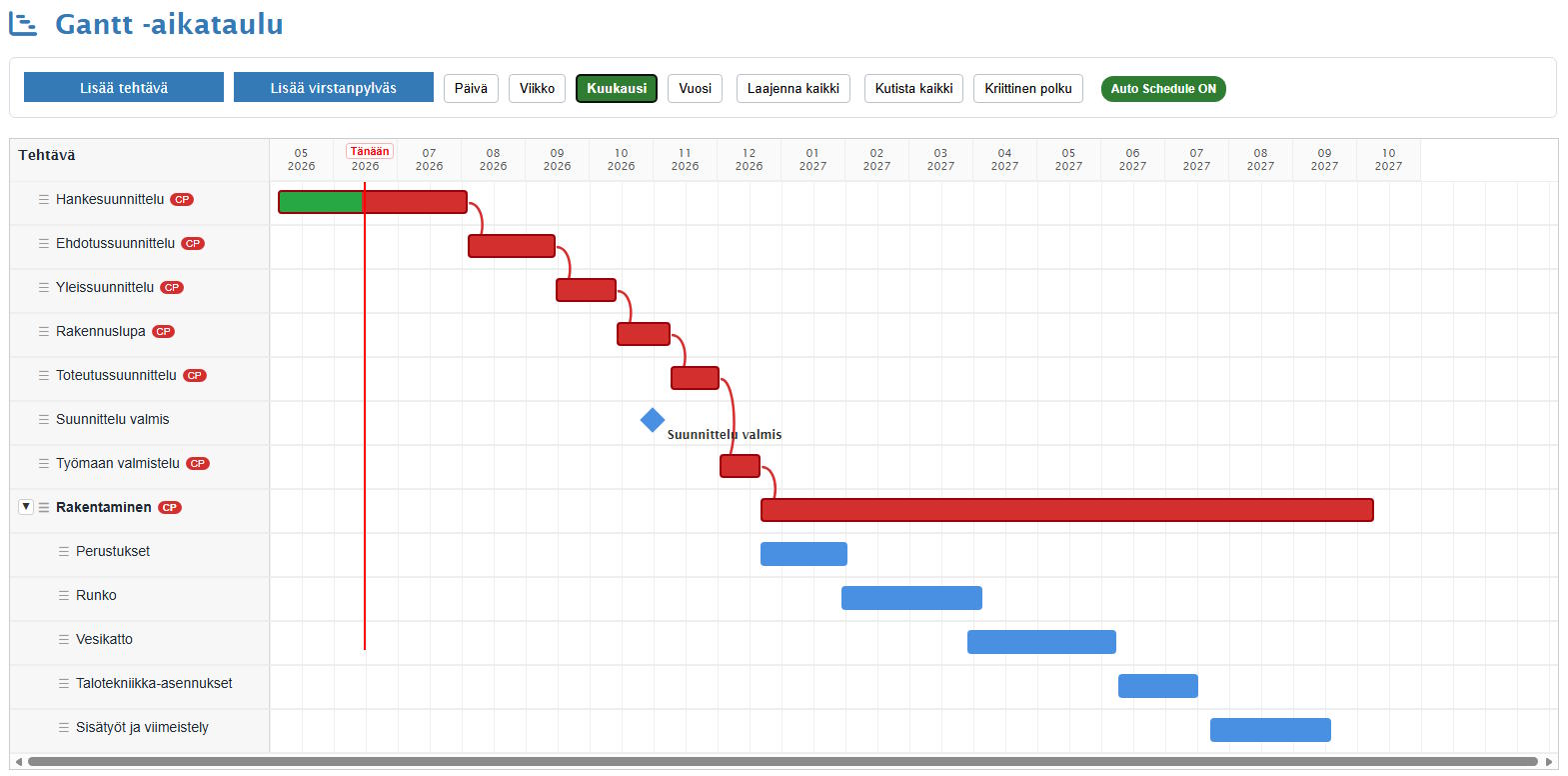Screen dimensions: 1568x776
Task: Select the long Rakentaminen summary bar
Action: pyautogui.click(x=1067, y=510)
